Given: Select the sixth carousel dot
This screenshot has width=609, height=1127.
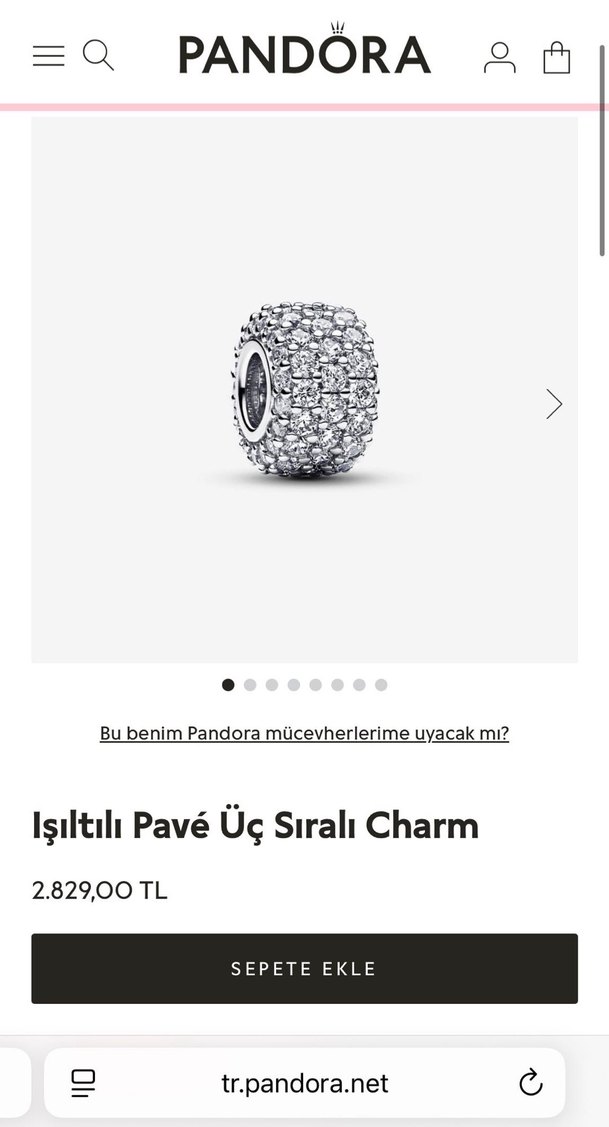Looking at the screenshot, I should click(337, 685).
